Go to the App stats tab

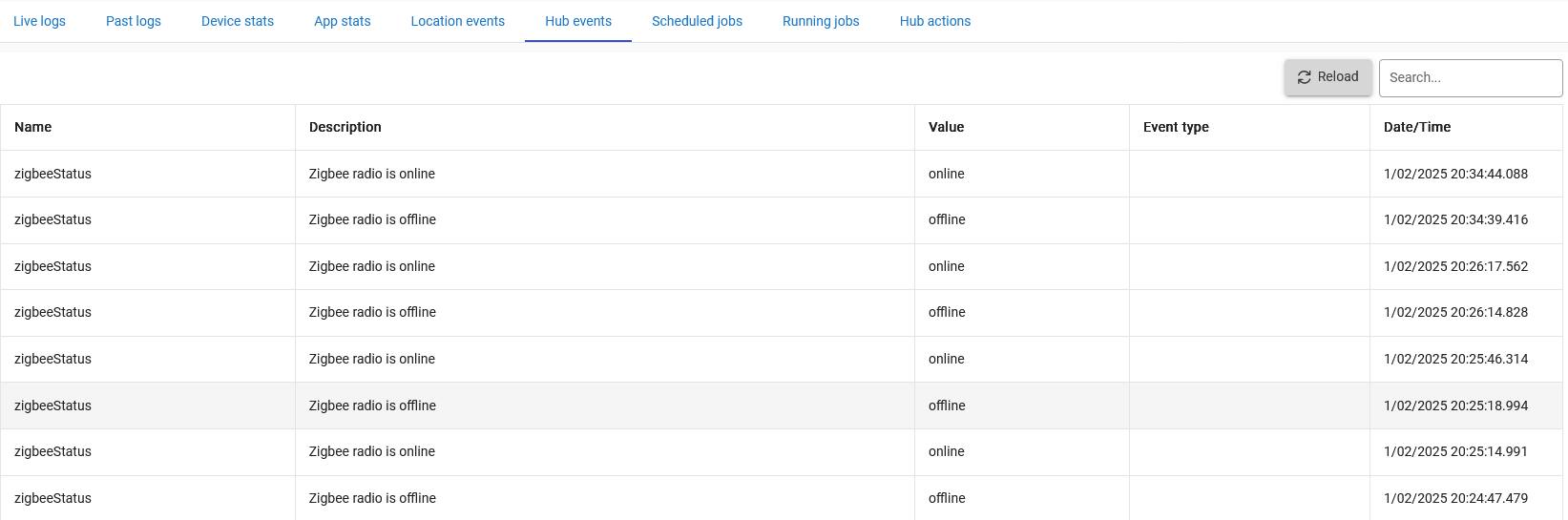(x=343, y=21)
